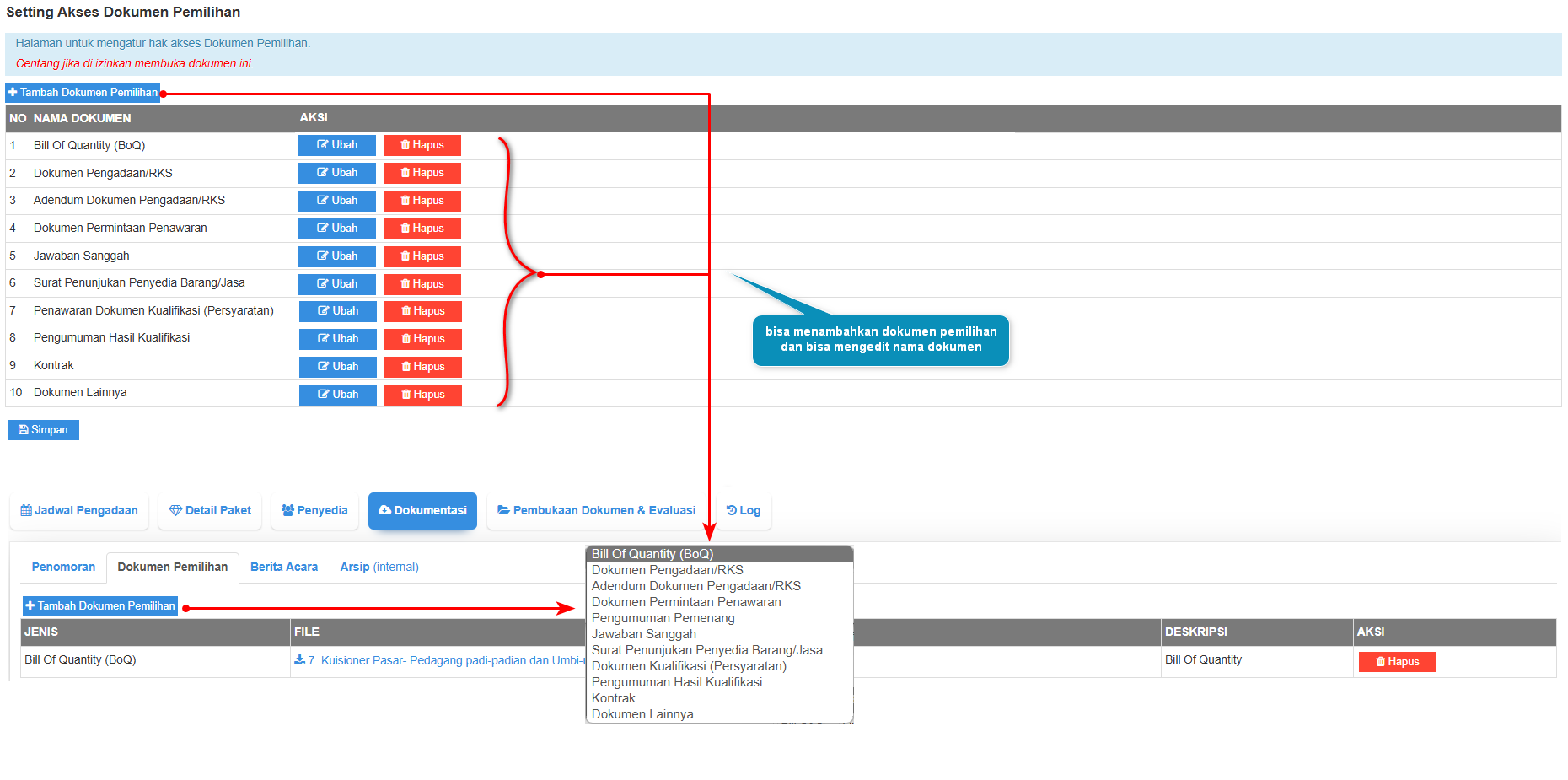The image size is (1568, 780).
Task: Click Ubah for Bill Of Quantity (BoQ)
Action: pyautogui.click(x=337, y=145)
